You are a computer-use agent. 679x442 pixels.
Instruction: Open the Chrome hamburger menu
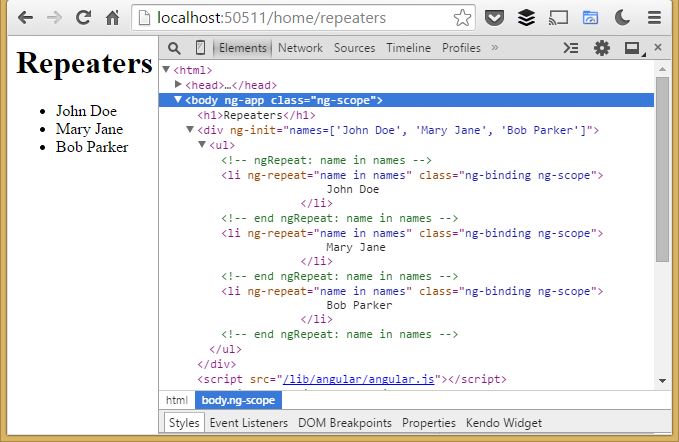(654, 18)
